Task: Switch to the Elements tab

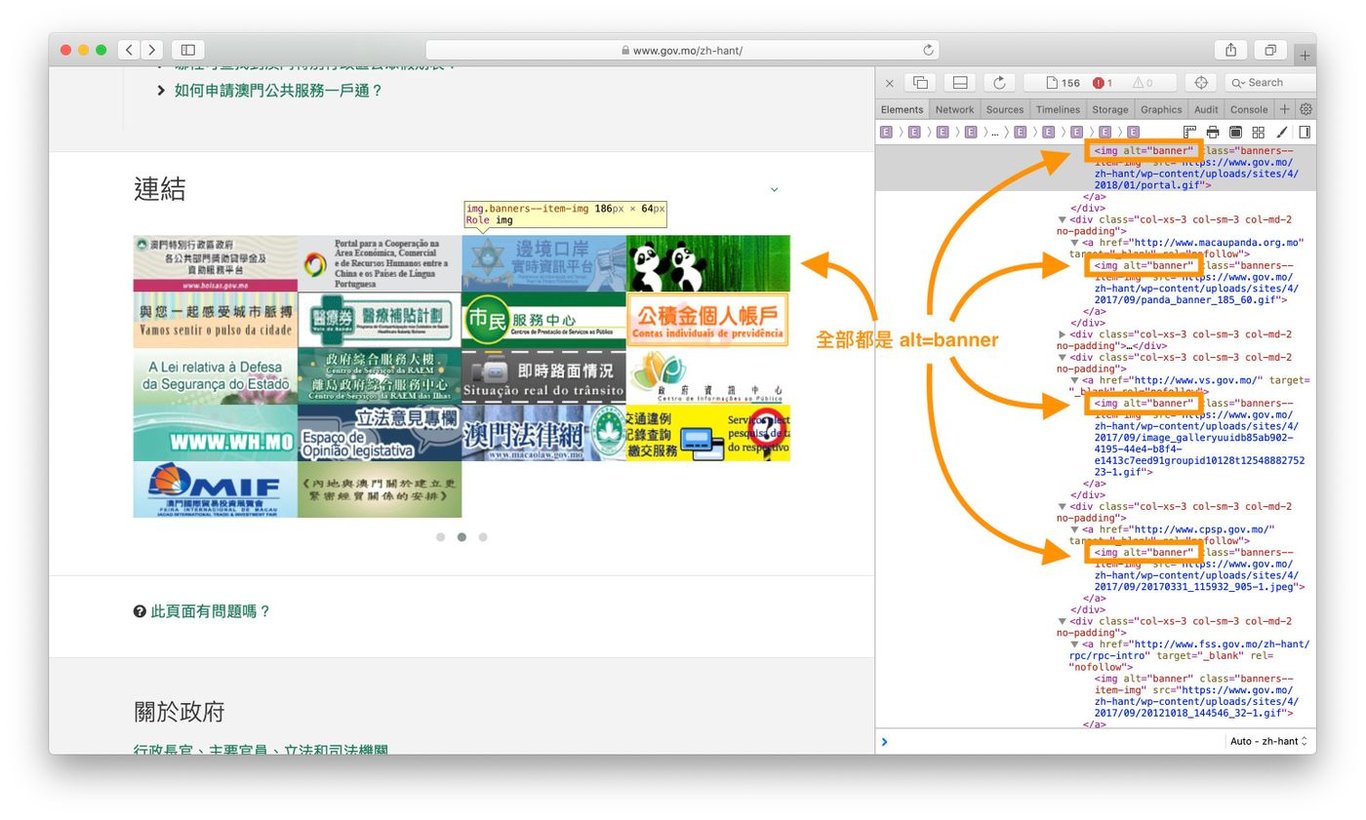Action: [x=902, y=110]
